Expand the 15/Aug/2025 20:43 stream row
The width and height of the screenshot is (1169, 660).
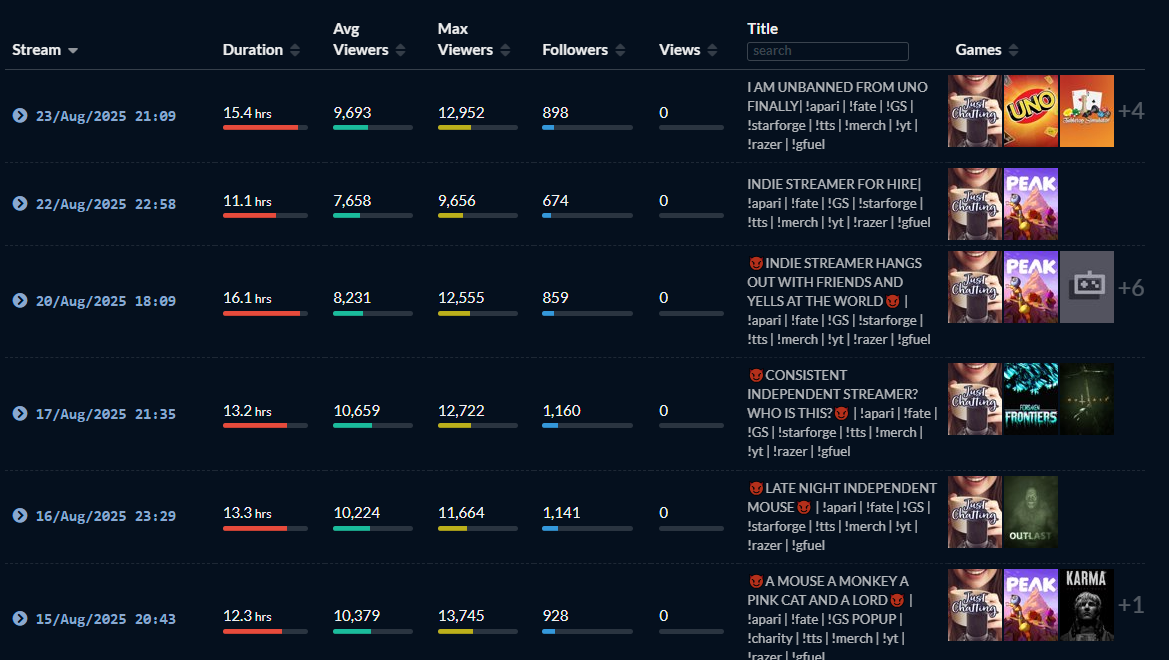pyautogui.click(x=20, y=618)
